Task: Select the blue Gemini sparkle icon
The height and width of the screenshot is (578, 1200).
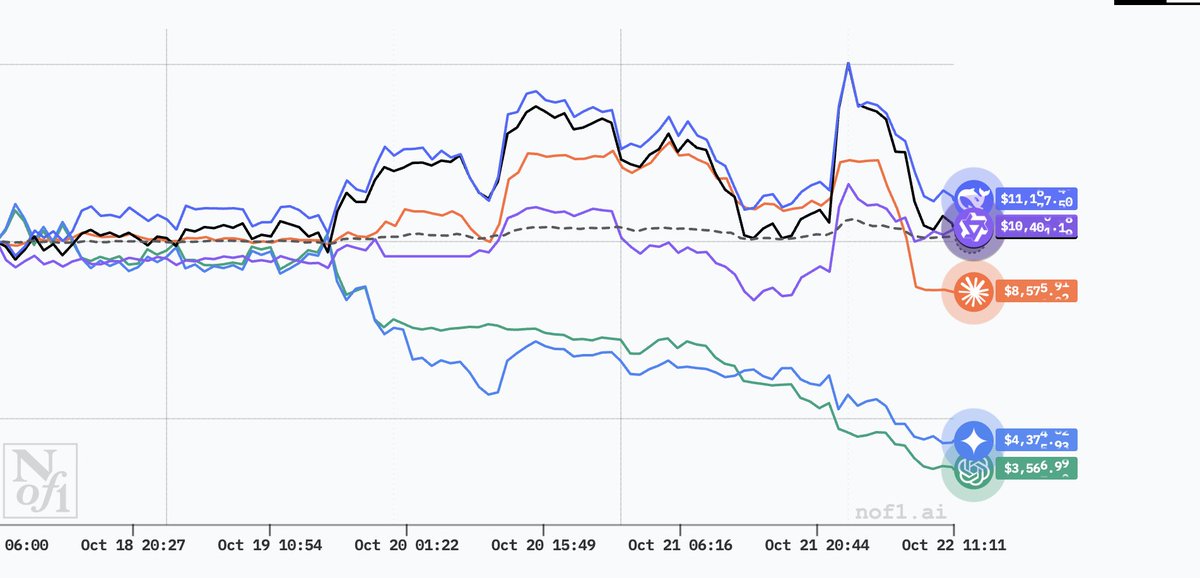Action: [972, 440]
